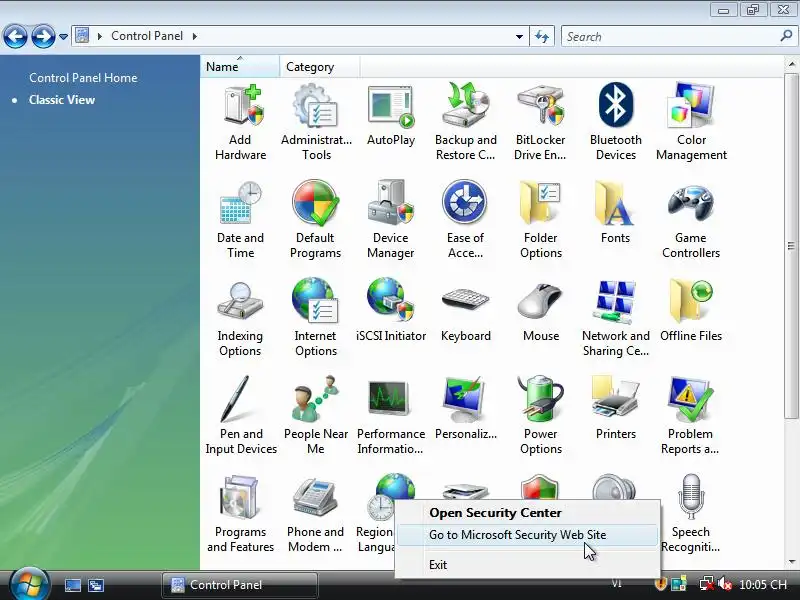The width and height of the screenshot is (800, 600).
Task: Expand arrow before Control Panel breadcrumb
Action: click(x=100, y=36)
